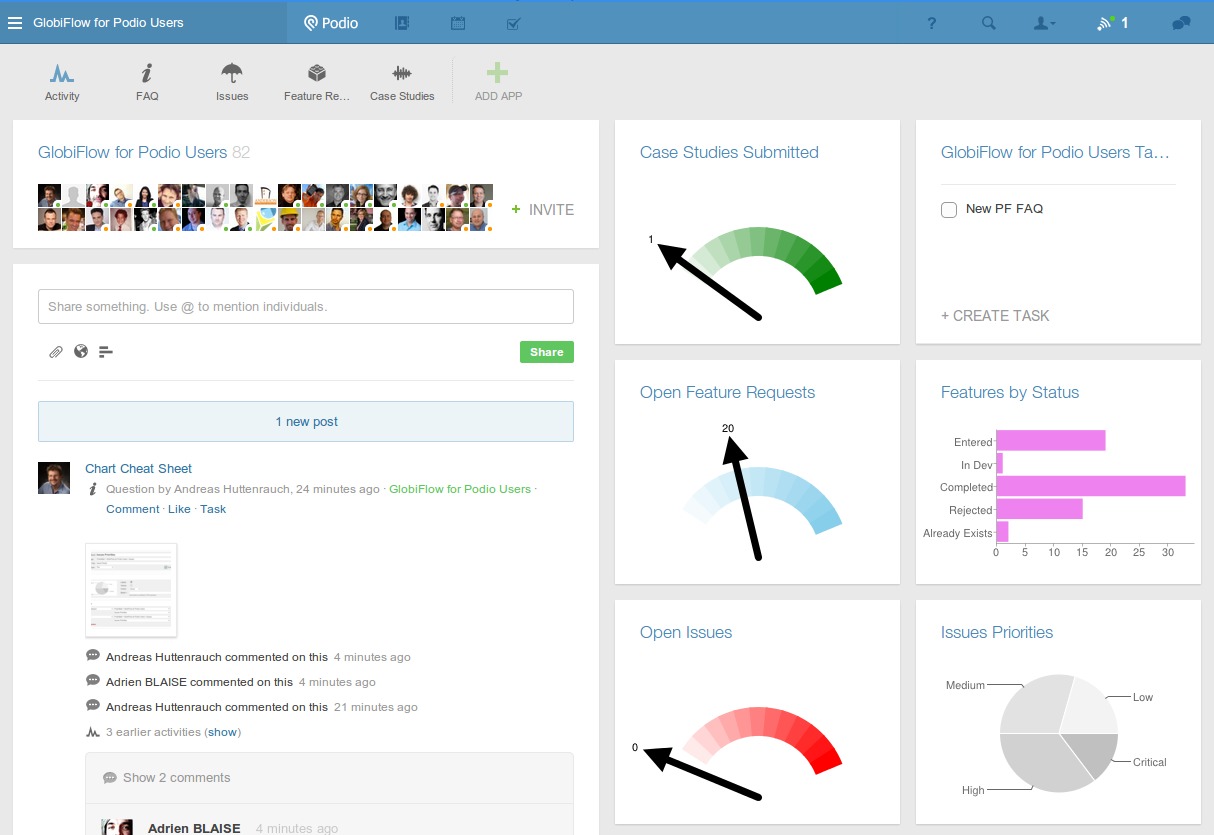Screen dimensions: 1214x835
Task: Open the hamburger navigation menu
Action: (x=16, y=22)
